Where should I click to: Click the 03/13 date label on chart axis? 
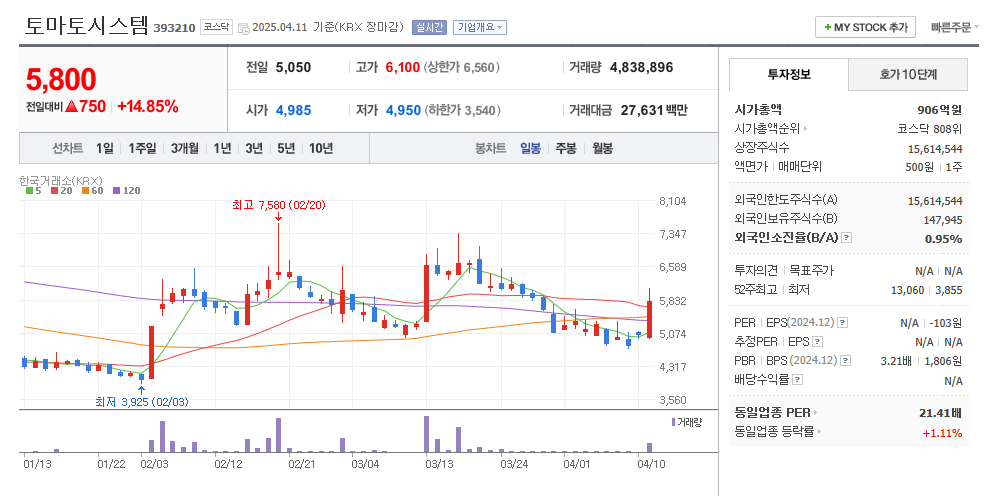pyautogui.click(x=438, y=464)
